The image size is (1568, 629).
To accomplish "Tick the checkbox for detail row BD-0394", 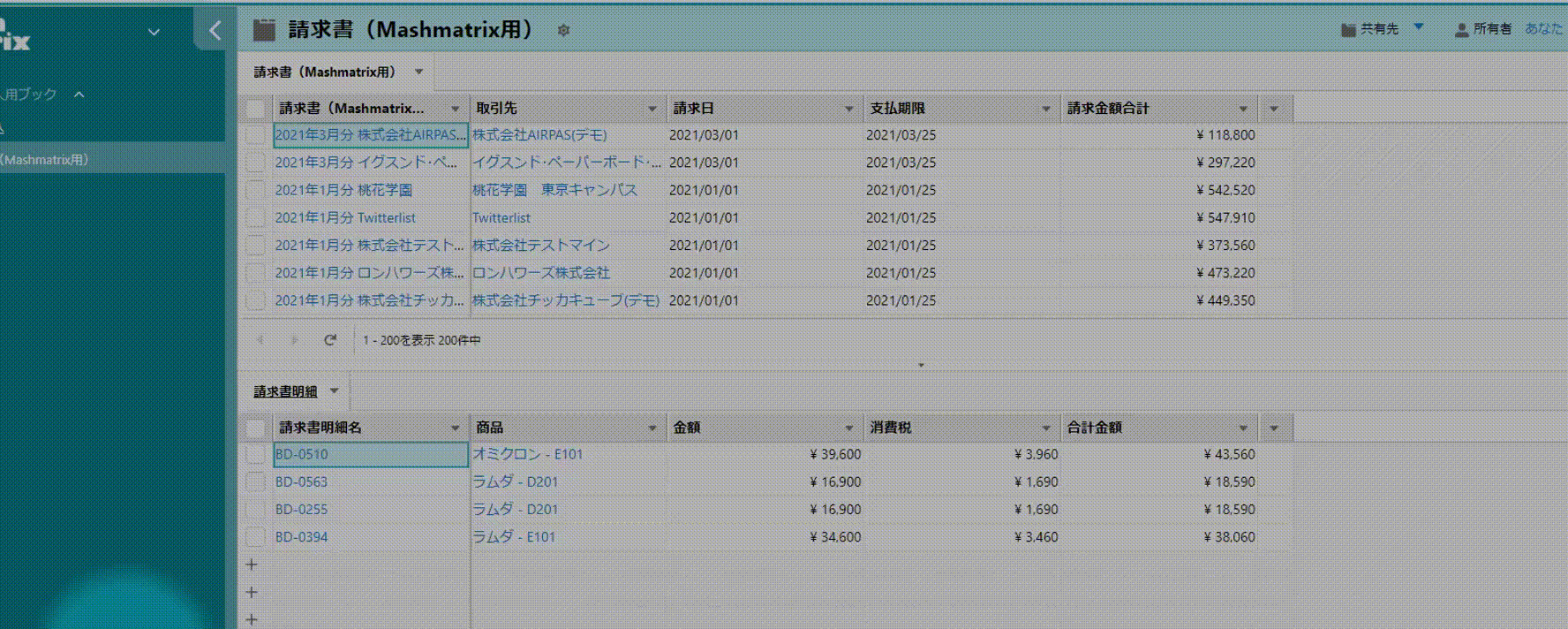I will 256,537.
